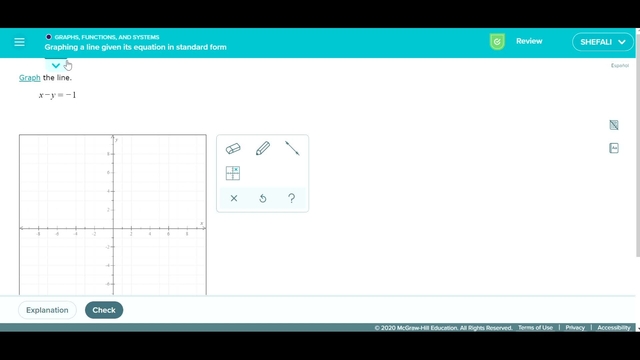Expand the chevron below topic title
Image resolution: width=640 pixels, height=360 pixels.
(56, 65)
